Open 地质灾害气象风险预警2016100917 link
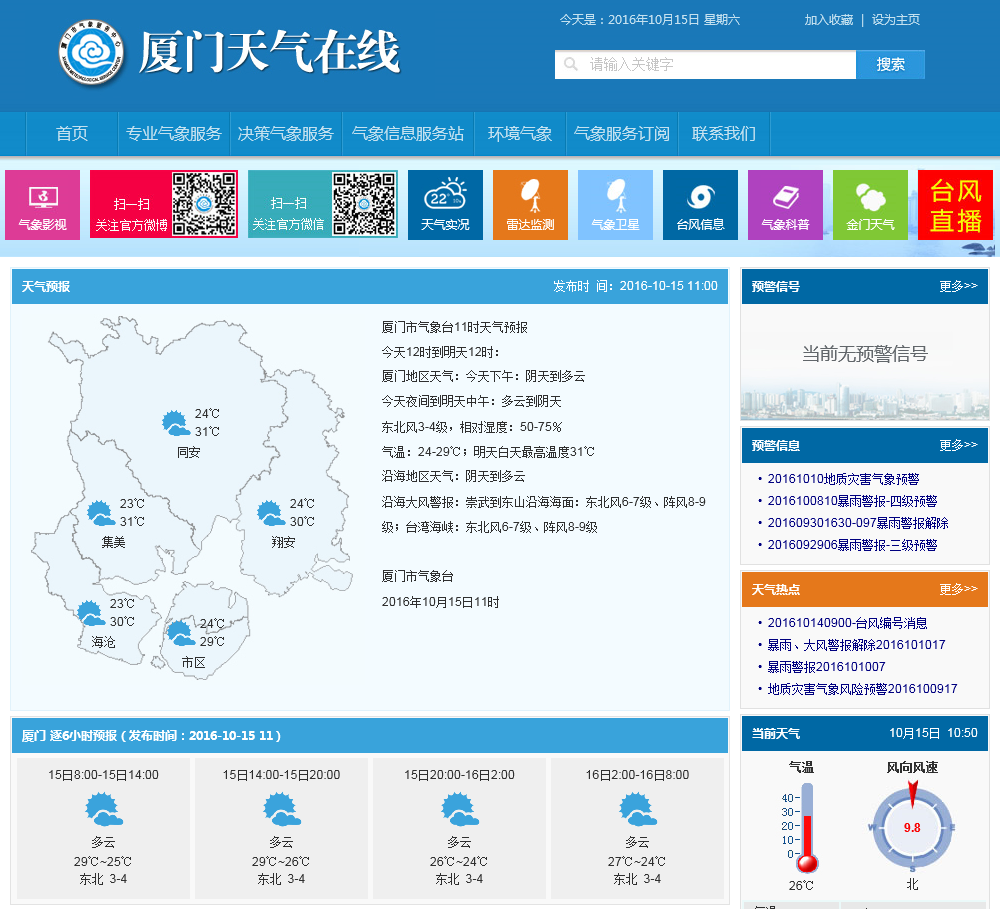Screen dimensions: 1000x909 pos(862,689)
